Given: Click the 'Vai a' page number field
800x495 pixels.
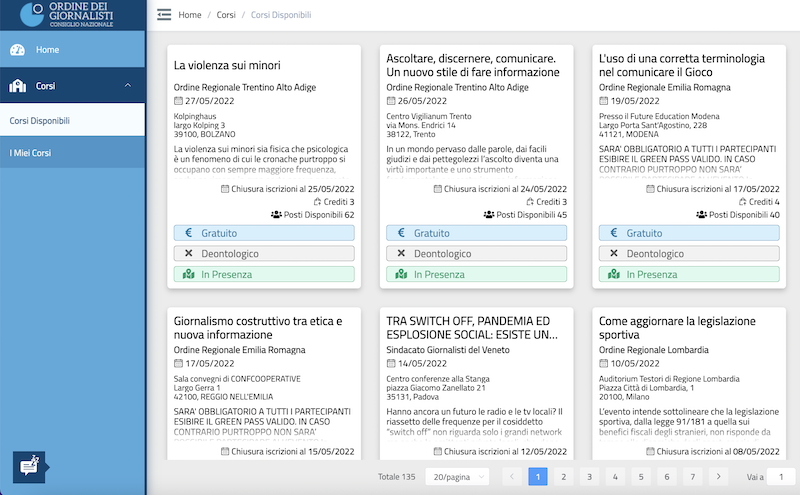Looking at the screenshot, I should click(x=780, y=477).
